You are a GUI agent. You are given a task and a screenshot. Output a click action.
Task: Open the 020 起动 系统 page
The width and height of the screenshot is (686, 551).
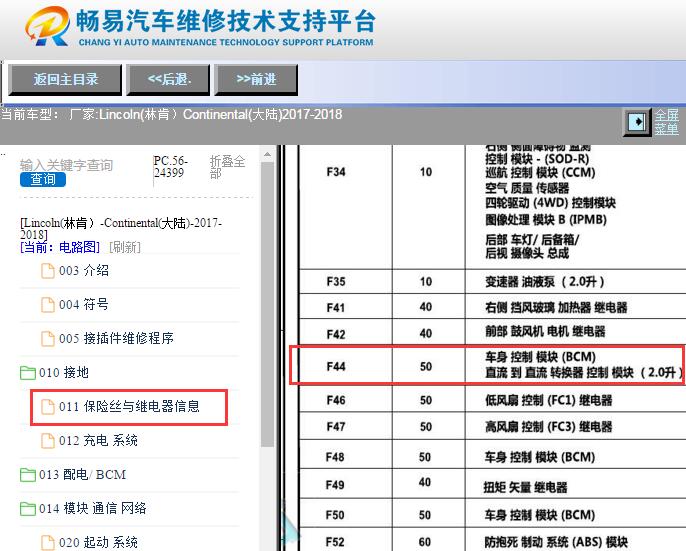click(x=98, y=542)
